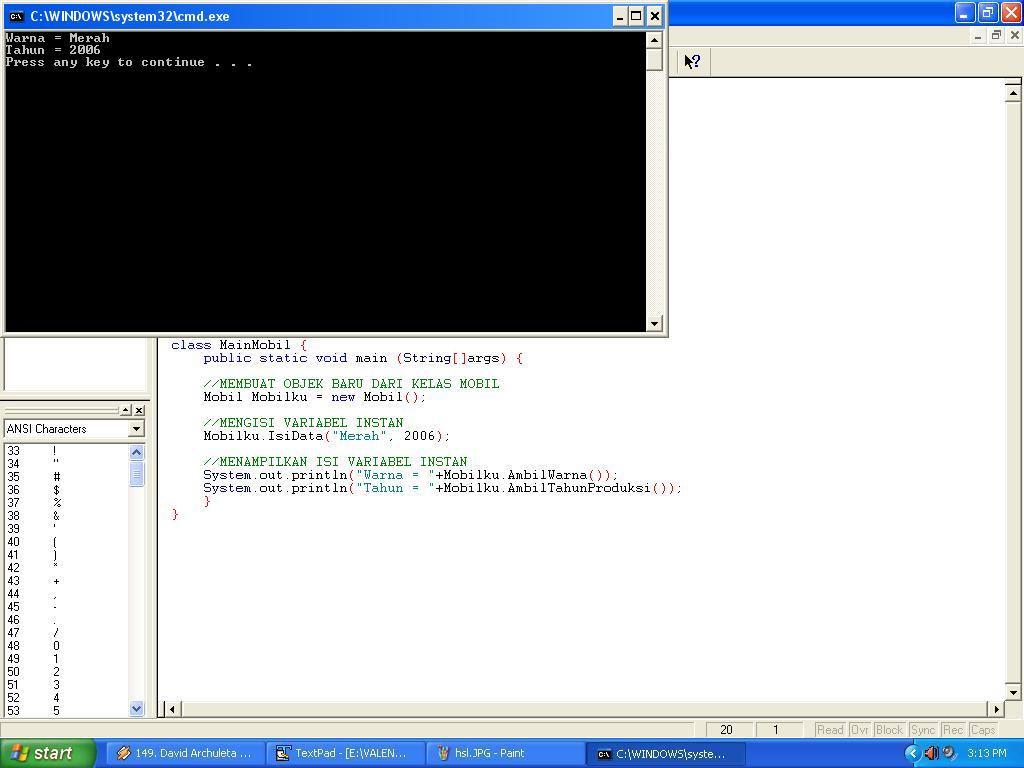Maximize the cmd.exe window
This screenshot has width=1024, height=768.
pos(636,16)
